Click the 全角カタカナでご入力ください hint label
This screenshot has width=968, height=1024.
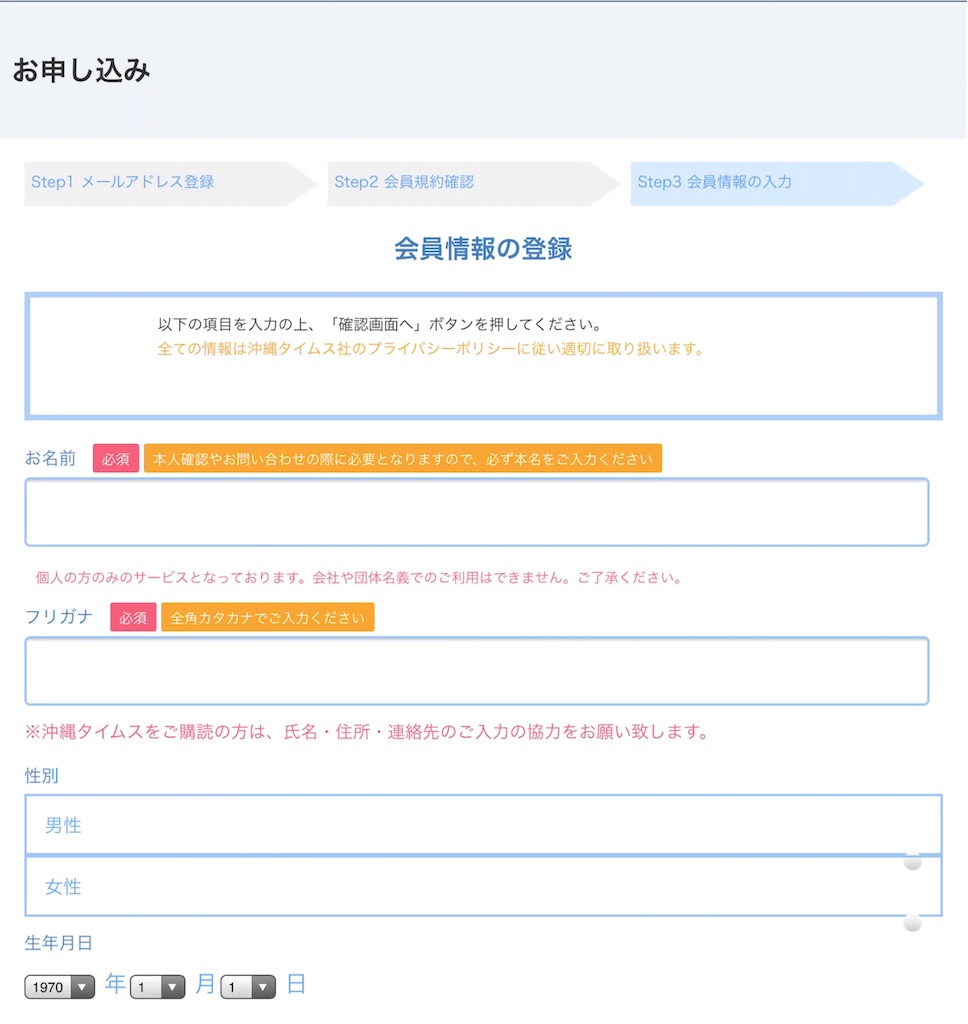[268, 617]
